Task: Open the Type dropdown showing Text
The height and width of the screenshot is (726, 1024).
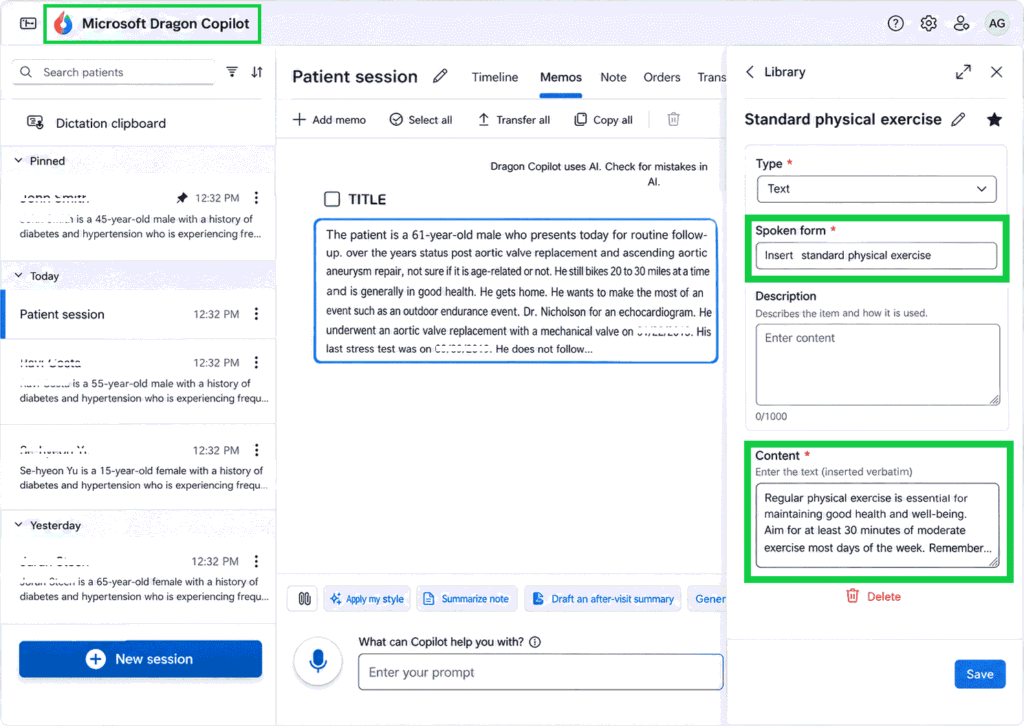Action: 876,189
